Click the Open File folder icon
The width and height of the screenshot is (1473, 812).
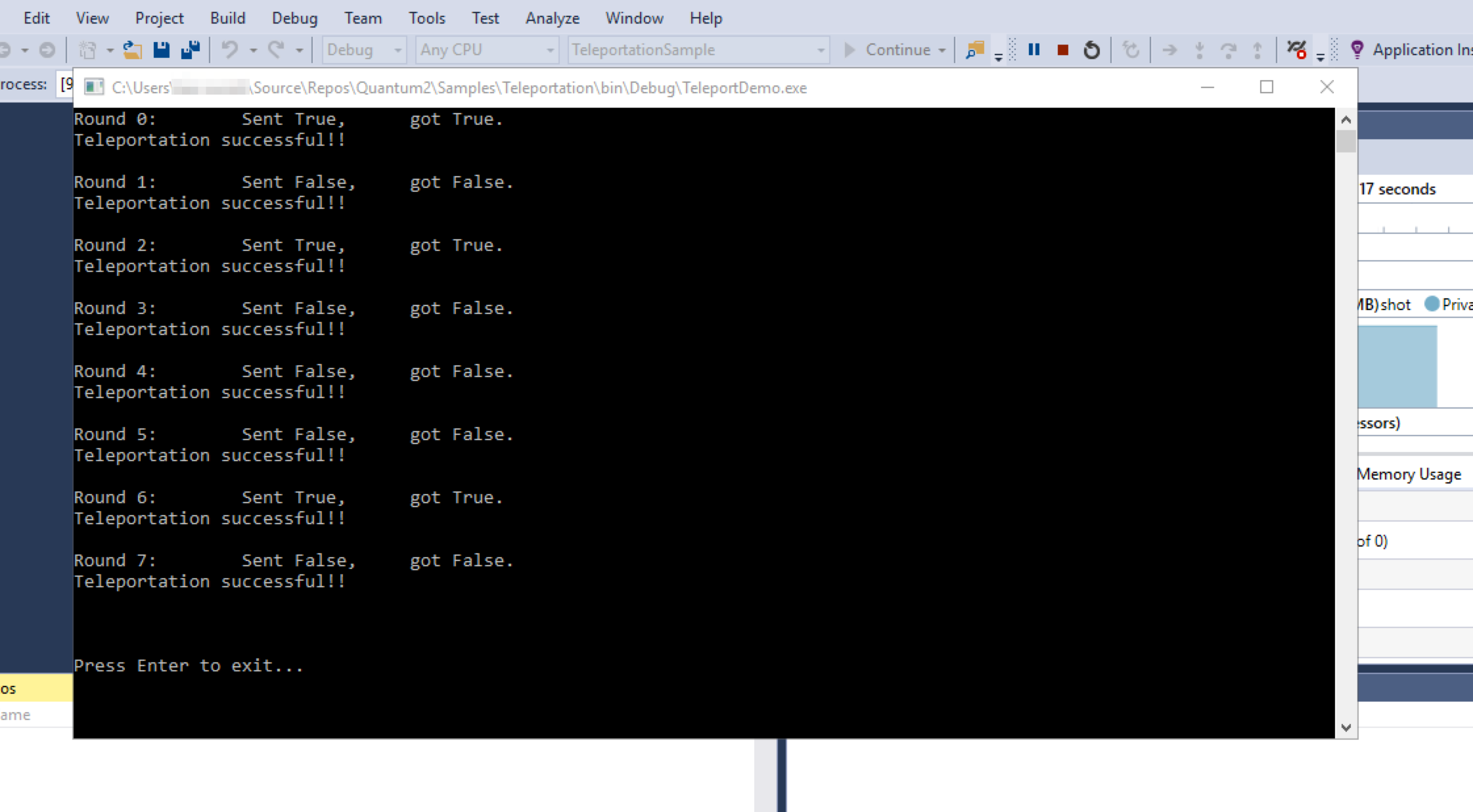tap(132, 50)
